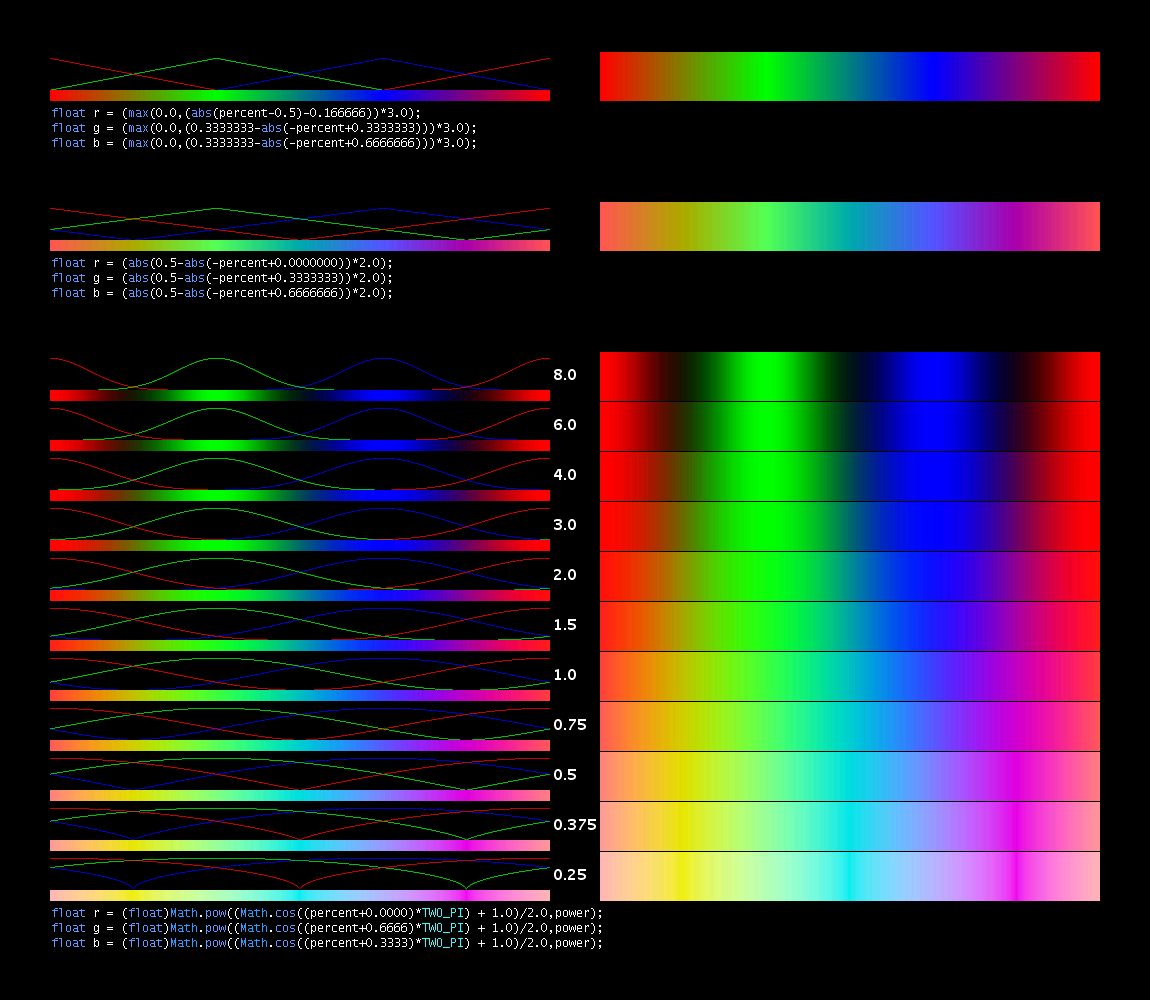The height and width of the screenshot is (1000, 1150).
Task: Select the 1.5 power label
Action: click(x=565, y=625)
